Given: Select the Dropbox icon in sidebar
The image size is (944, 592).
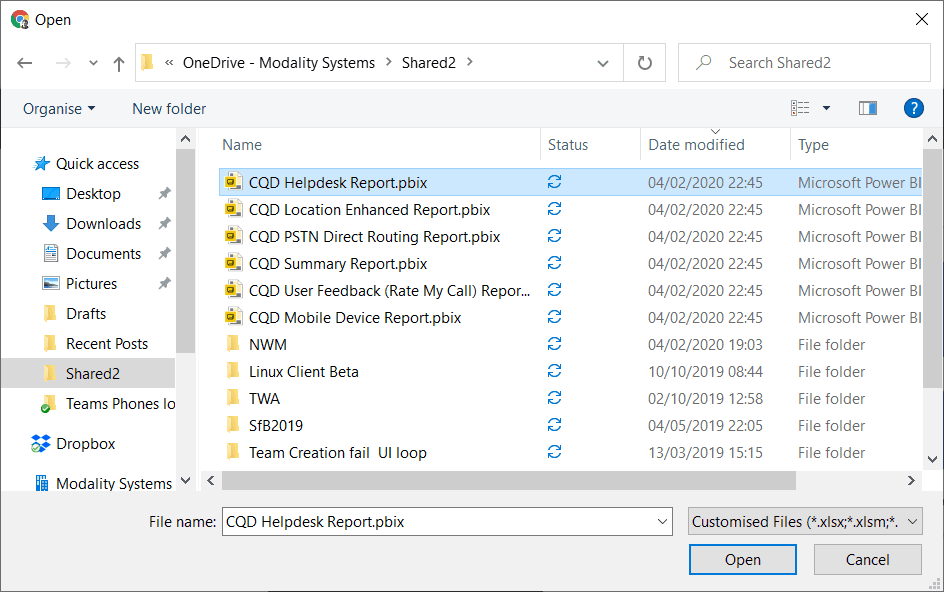Looking at the screenshot, I should (x=42, y=444).
